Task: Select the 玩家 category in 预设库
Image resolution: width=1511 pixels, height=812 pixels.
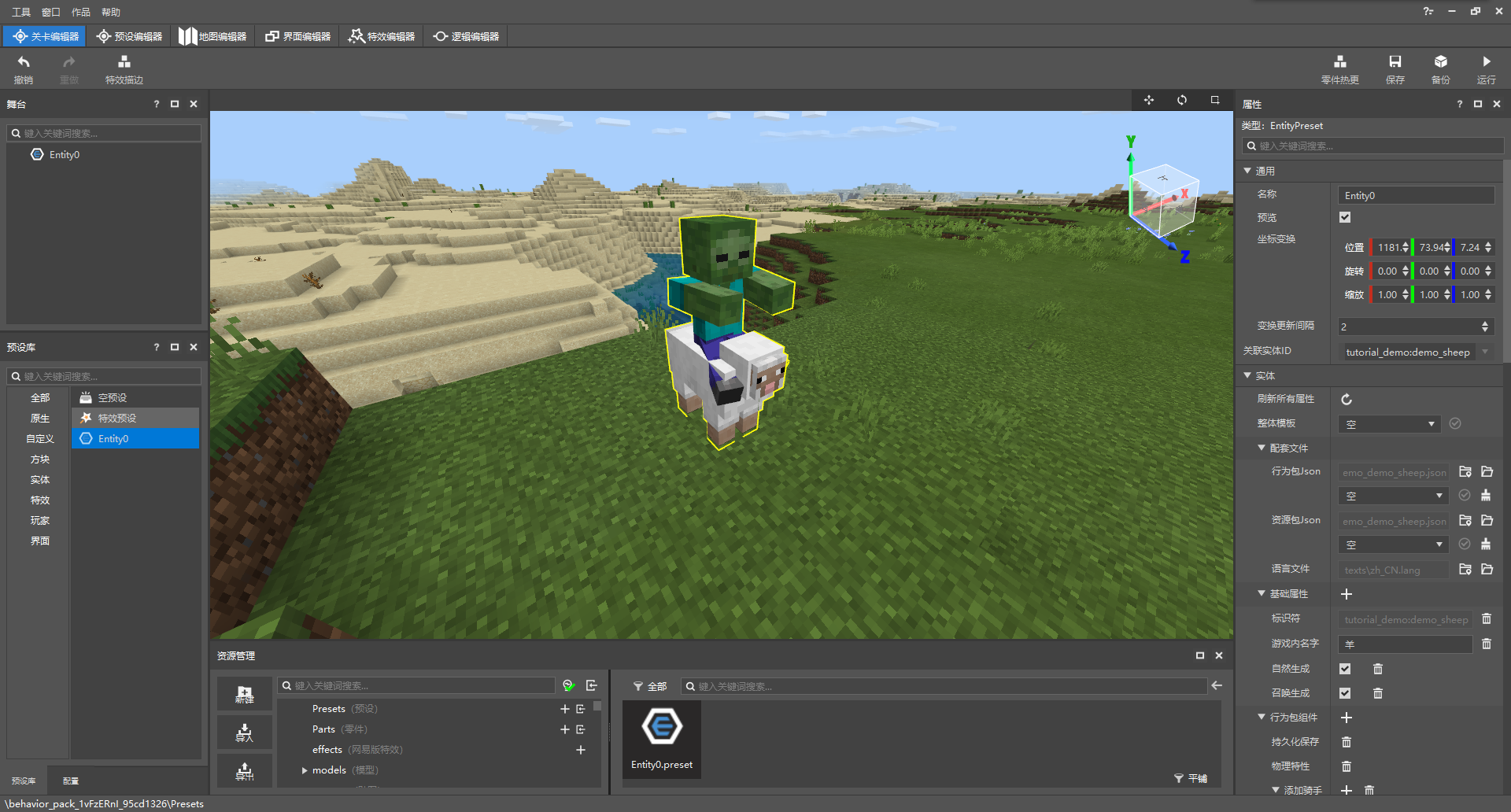Action: click(x=40, y=520)
